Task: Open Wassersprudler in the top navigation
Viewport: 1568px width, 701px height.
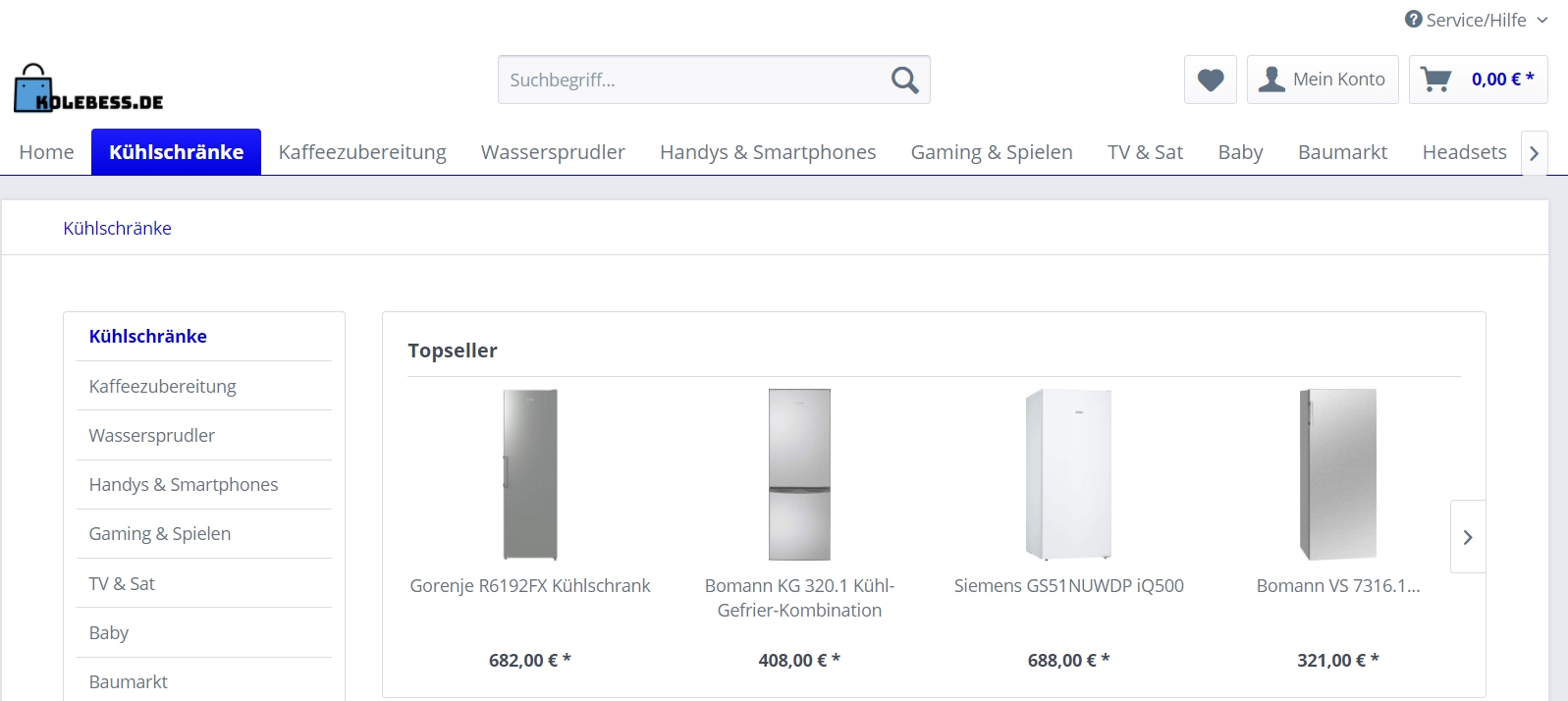Action: pos(553,152)
